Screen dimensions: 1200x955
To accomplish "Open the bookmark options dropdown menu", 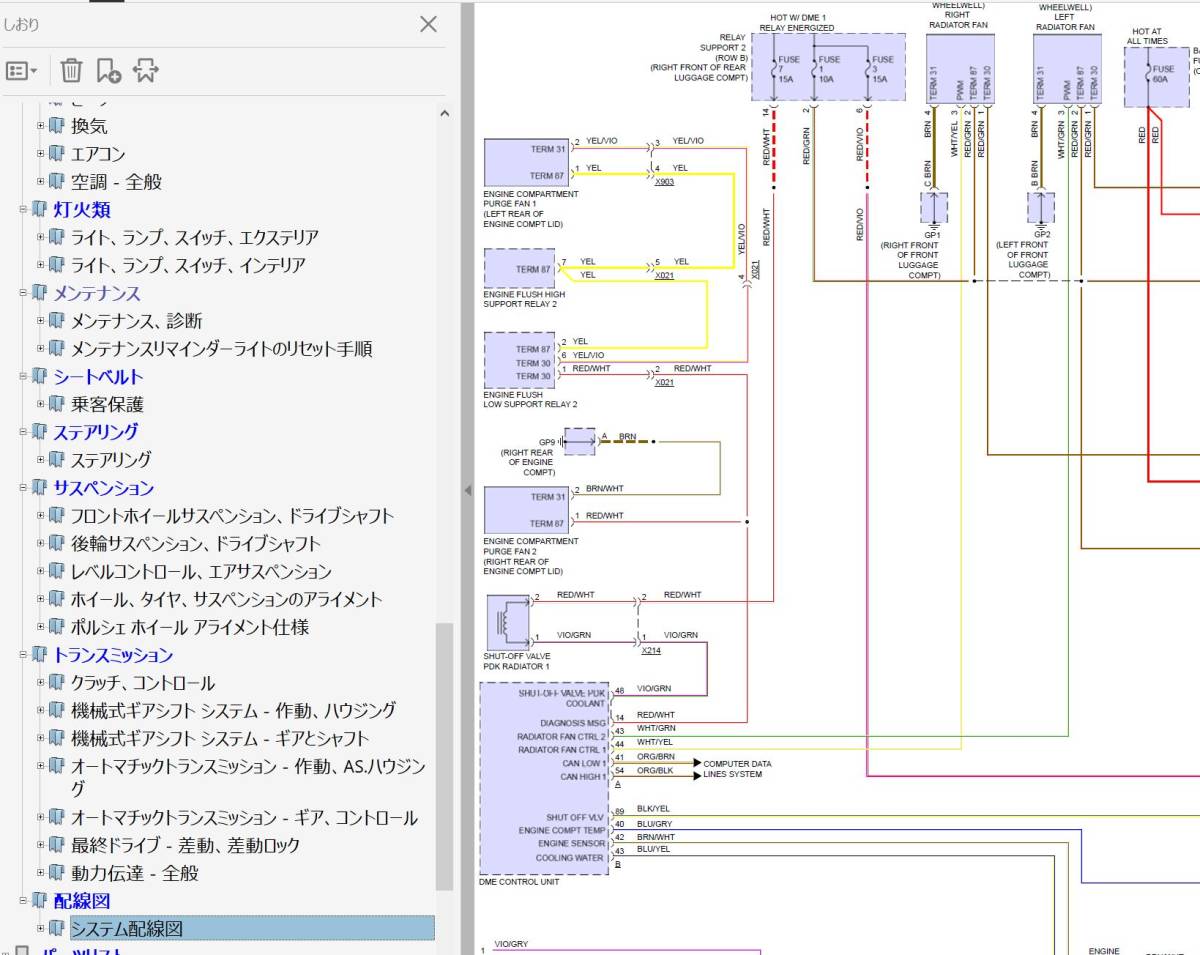I will click(22, 70).
